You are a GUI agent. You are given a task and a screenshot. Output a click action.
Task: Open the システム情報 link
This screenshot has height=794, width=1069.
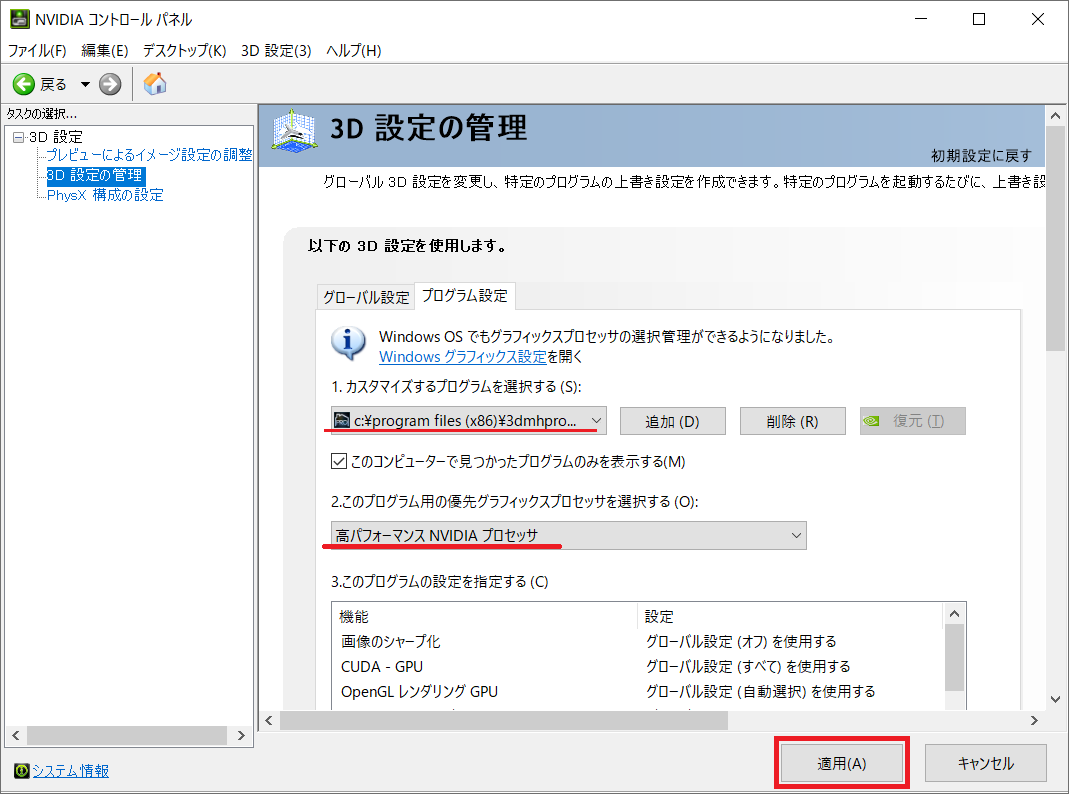point(71,771)
